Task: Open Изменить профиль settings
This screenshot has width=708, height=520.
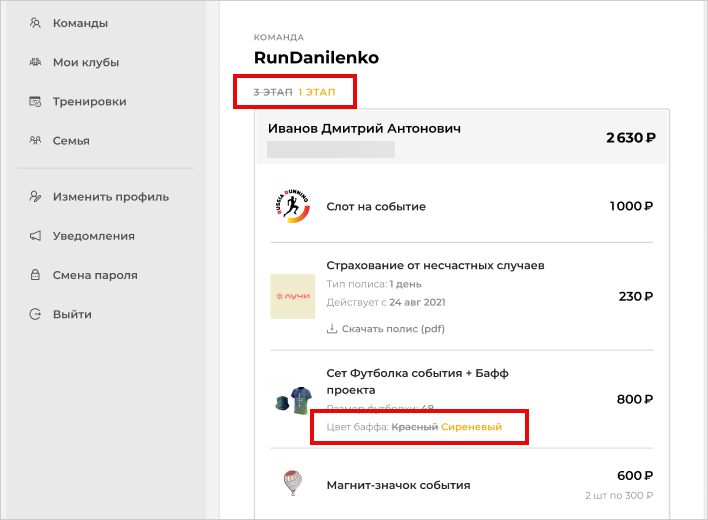Action: click(x=111, y=197)
